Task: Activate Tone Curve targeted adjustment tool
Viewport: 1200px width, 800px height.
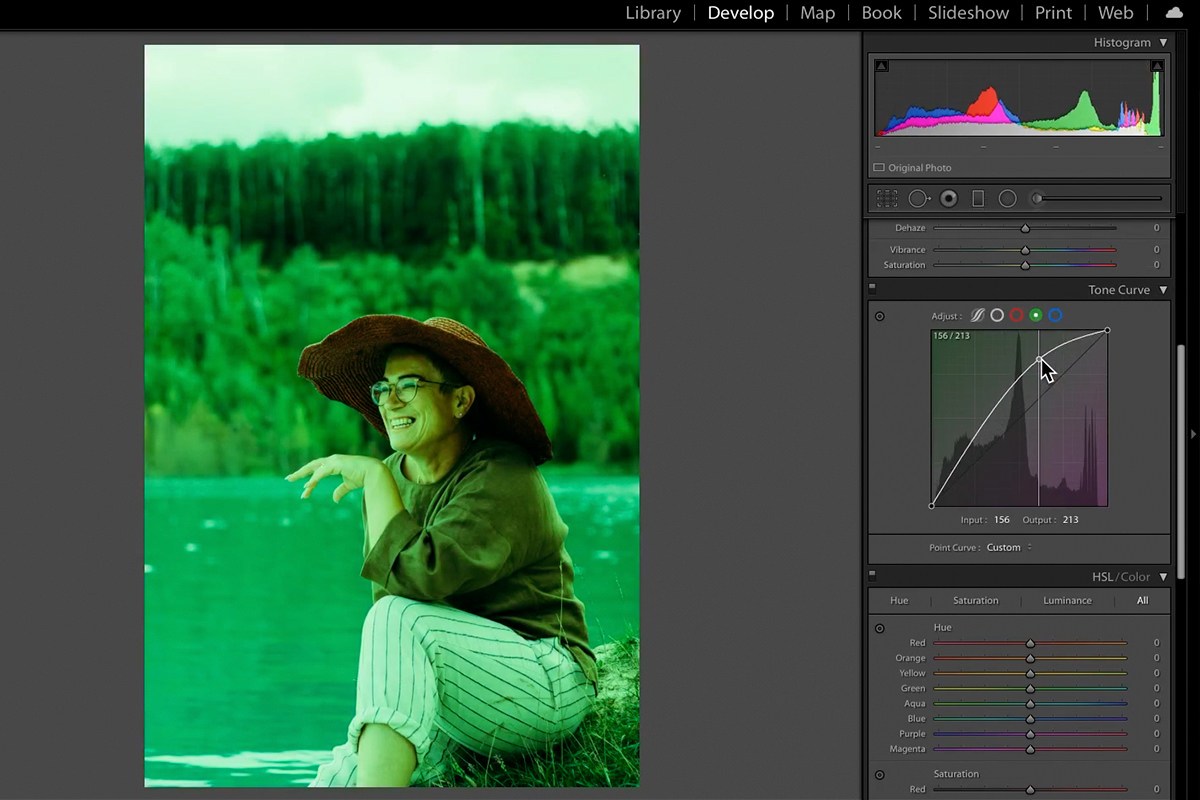Action: point(880,316)
